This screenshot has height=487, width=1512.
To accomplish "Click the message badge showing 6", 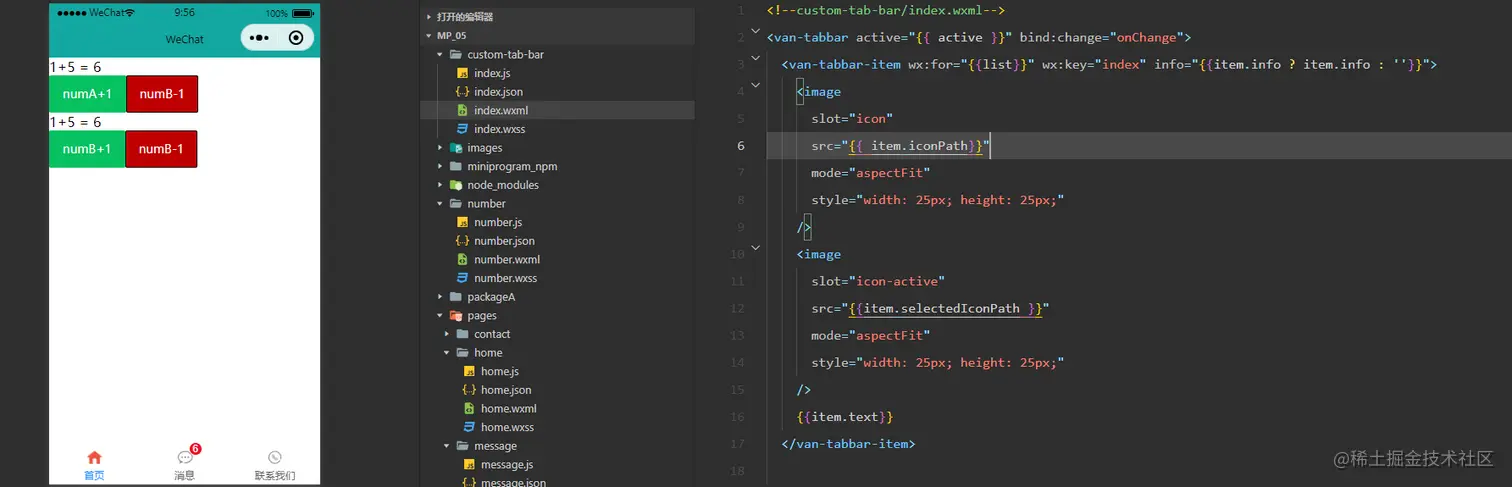I will coord(195,449).
